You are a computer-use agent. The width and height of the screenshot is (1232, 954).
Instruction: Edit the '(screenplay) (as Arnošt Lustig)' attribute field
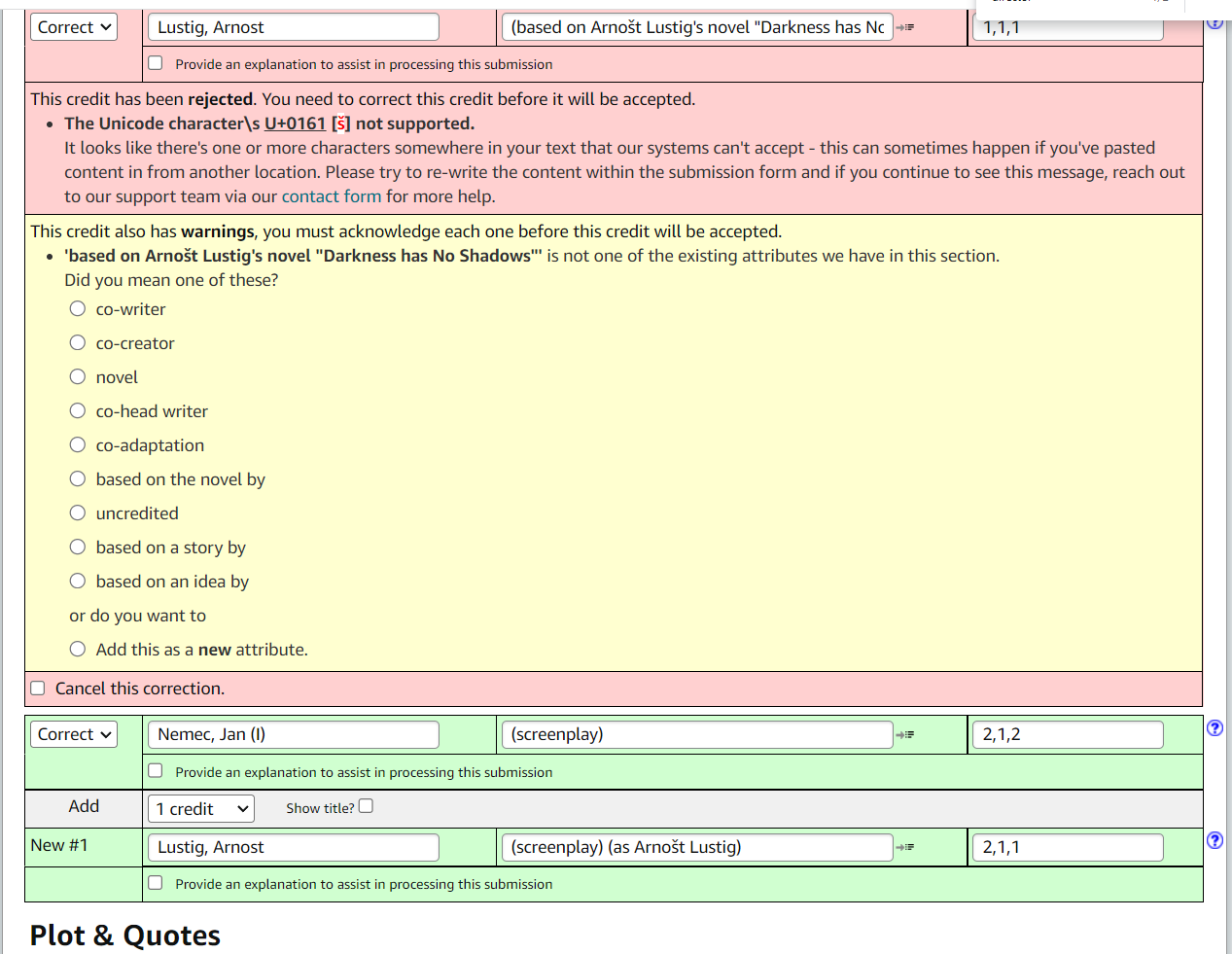[697, 847]
